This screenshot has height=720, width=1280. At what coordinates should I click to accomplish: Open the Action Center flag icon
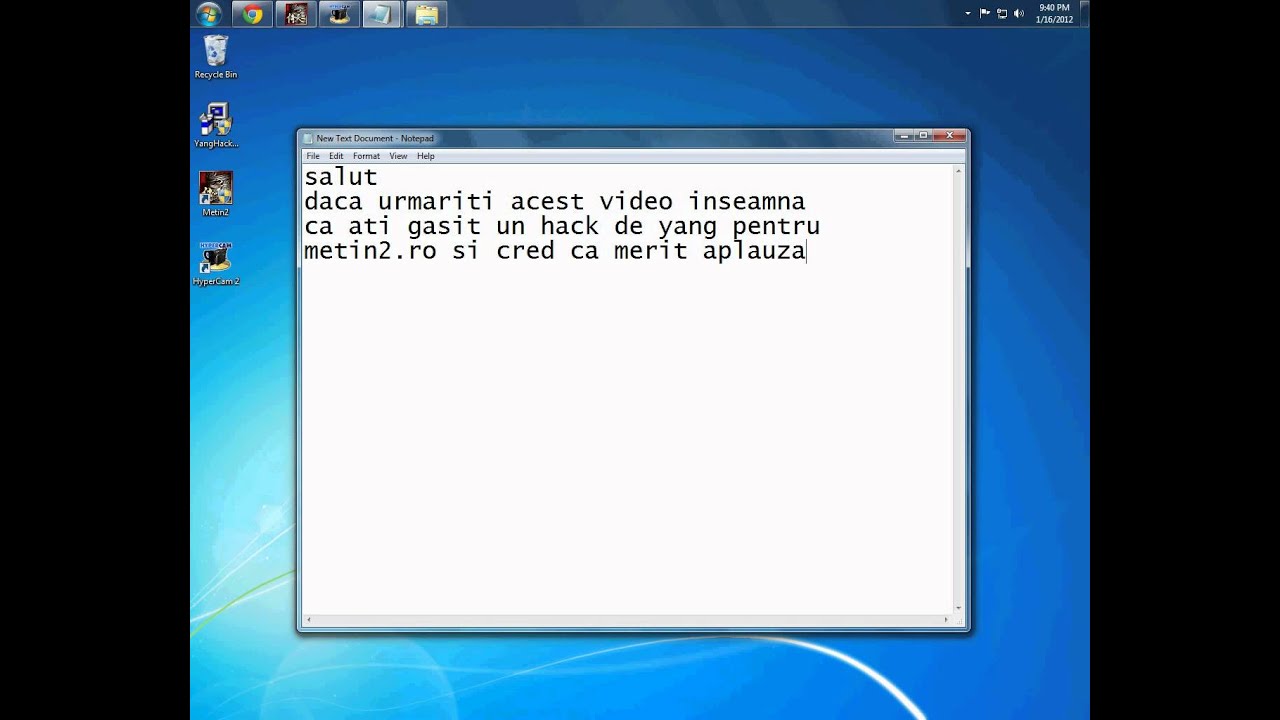coord(985,13)
